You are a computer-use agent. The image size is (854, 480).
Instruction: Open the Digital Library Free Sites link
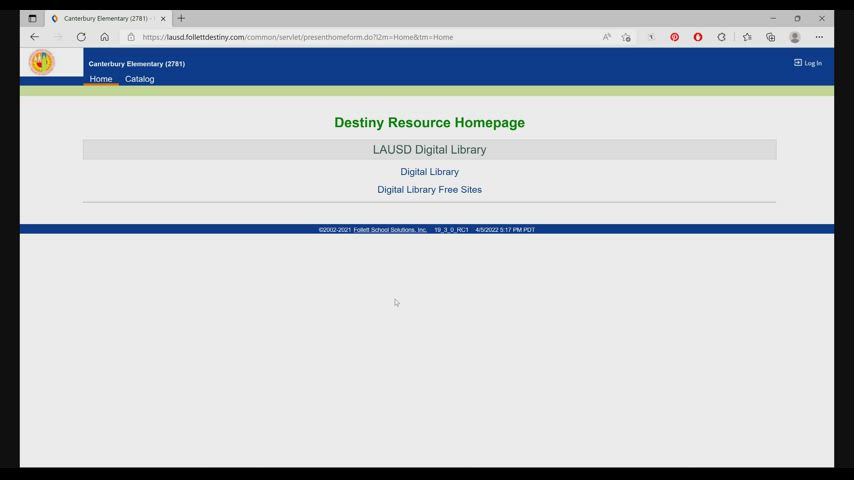tap(430, 190)
